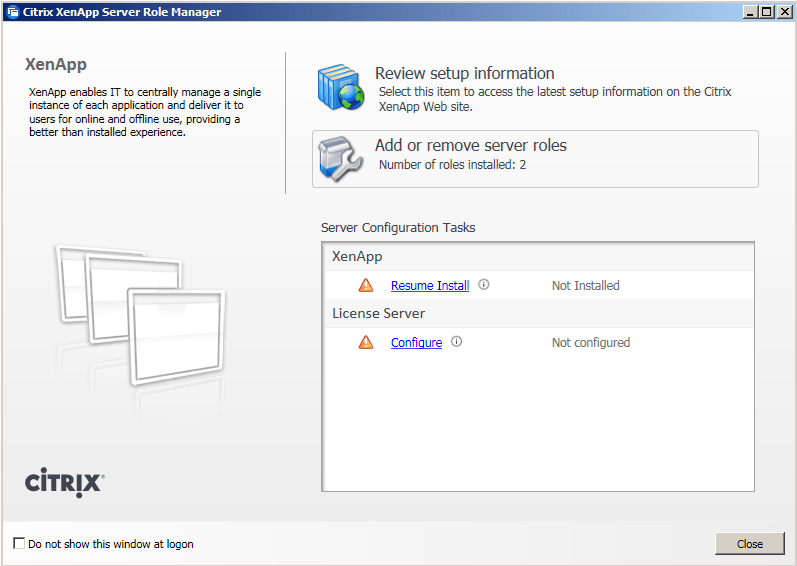The height and width of the screenshot is (566, 797).
Task: Click the Number of roles installed: 2 text
Action: [x=452, y=165]
